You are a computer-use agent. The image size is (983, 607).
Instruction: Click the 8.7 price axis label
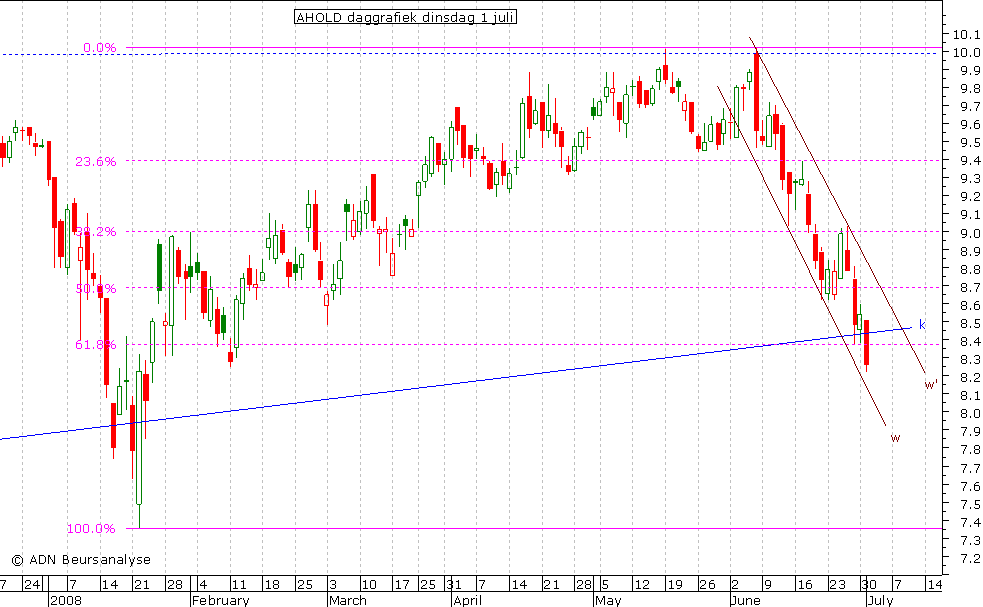click(970, 288)
